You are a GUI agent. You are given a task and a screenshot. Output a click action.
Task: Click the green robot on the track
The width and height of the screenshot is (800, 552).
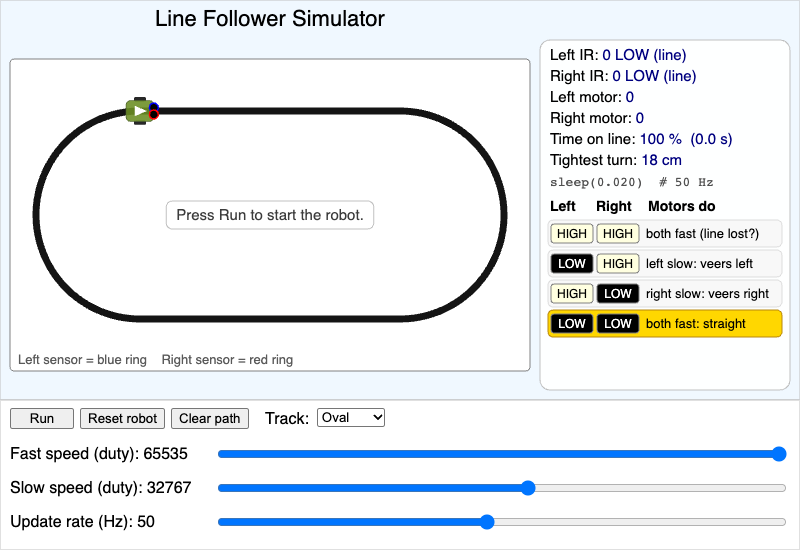[140, 111]
